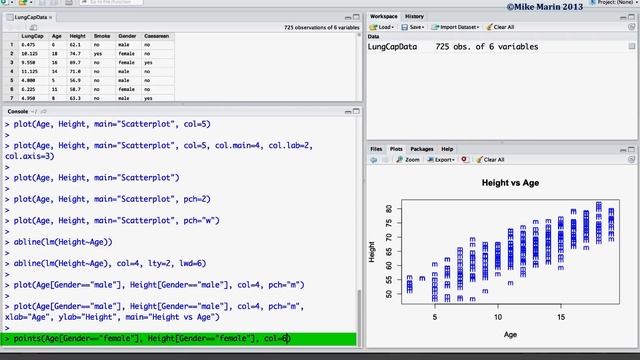Click the Smoke column header
640x360 pixels.
pyautogui.click(x=102, y=36)
